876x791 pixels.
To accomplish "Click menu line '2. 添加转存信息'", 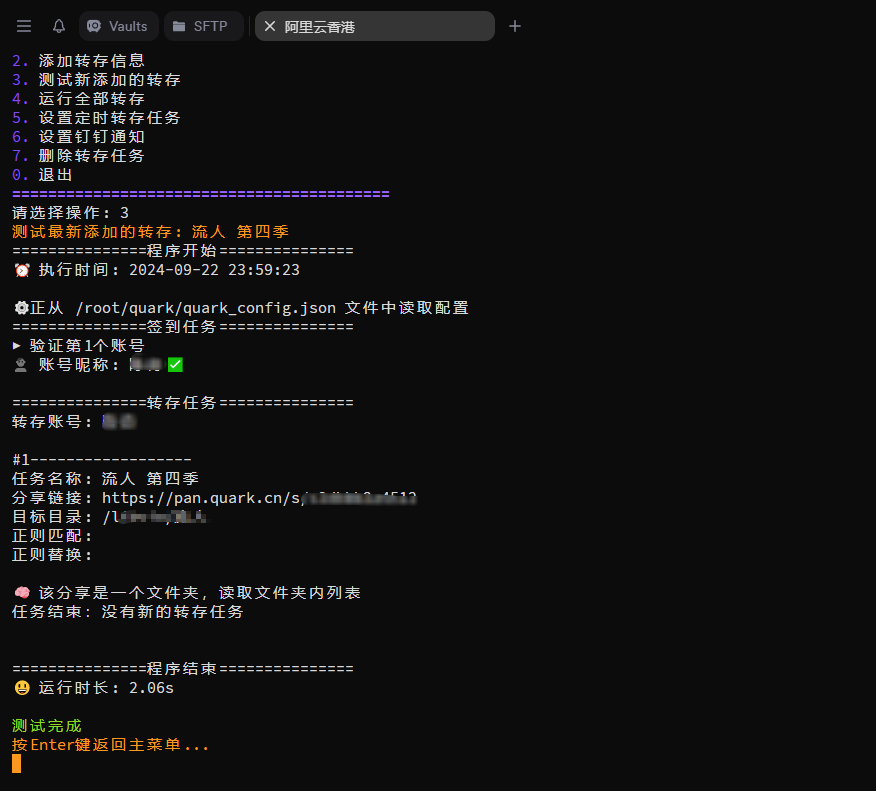I will click(78, 60).
